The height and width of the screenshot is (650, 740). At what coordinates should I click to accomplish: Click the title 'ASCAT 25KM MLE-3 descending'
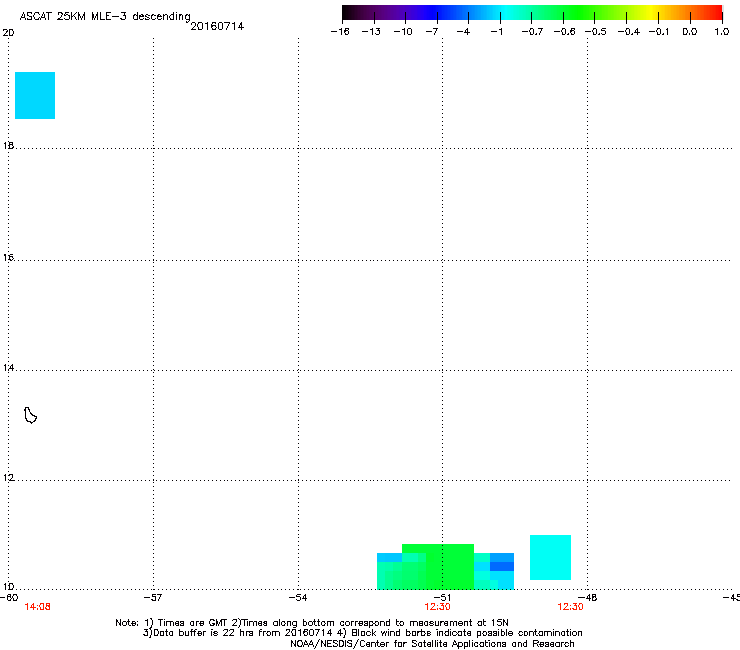(105, 16)
